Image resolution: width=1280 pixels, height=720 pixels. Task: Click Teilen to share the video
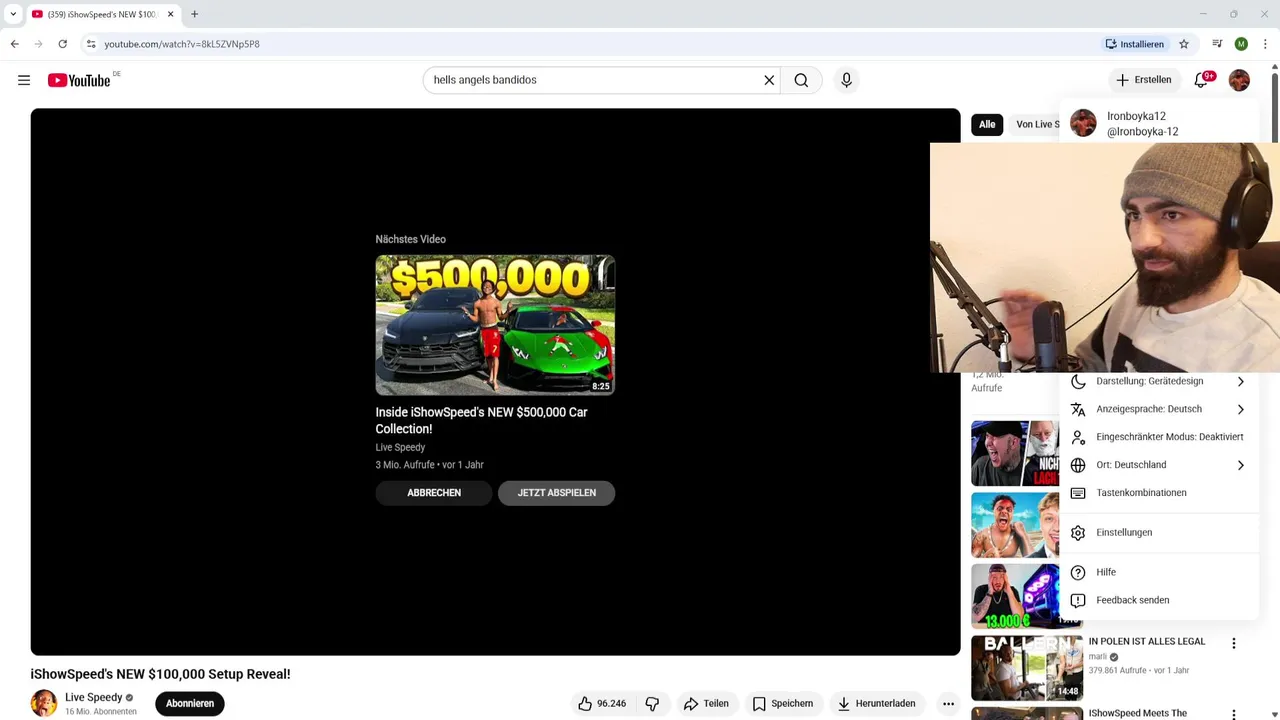click(x=706, y=704)
